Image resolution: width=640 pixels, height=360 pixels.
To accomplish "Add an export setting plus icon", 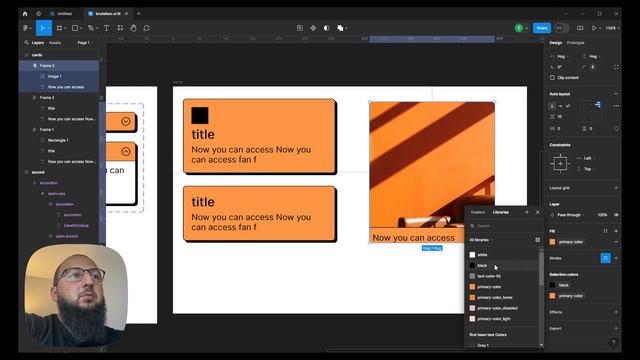I will pos(616,328).
